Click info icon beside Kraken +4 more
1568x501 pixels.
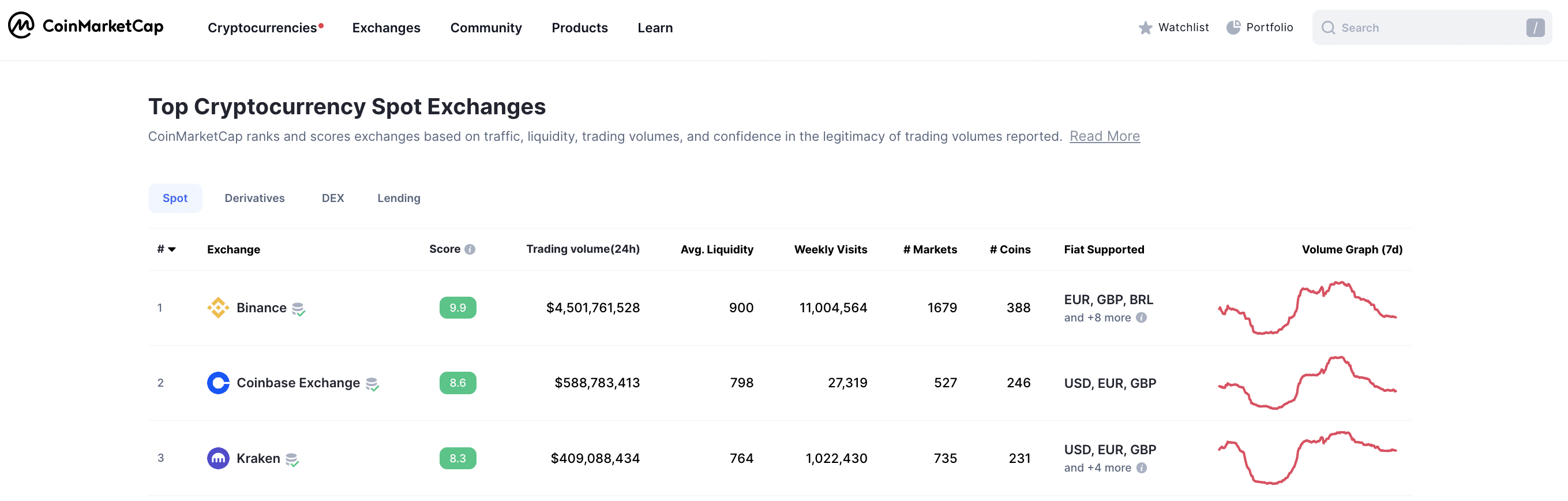pos(1141,468)
